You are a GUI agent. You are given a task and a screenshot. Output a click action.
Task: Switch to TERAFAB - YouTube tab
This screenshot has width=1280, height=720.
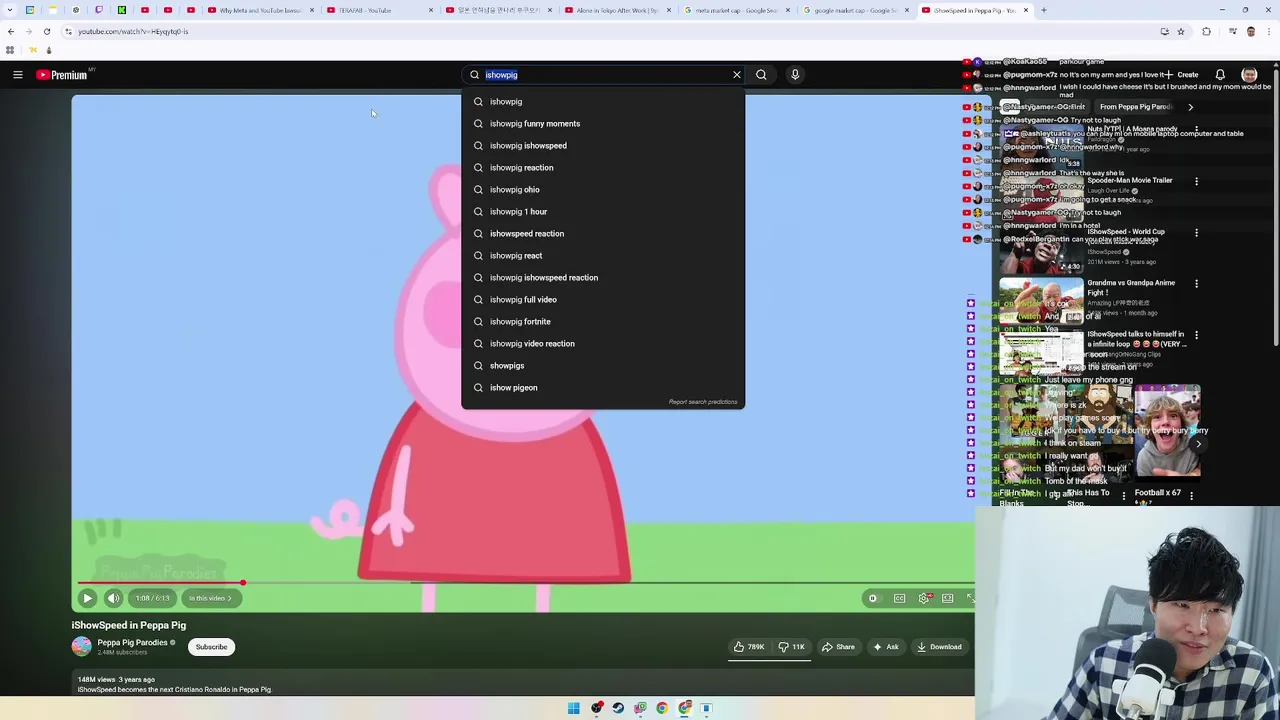378,10
